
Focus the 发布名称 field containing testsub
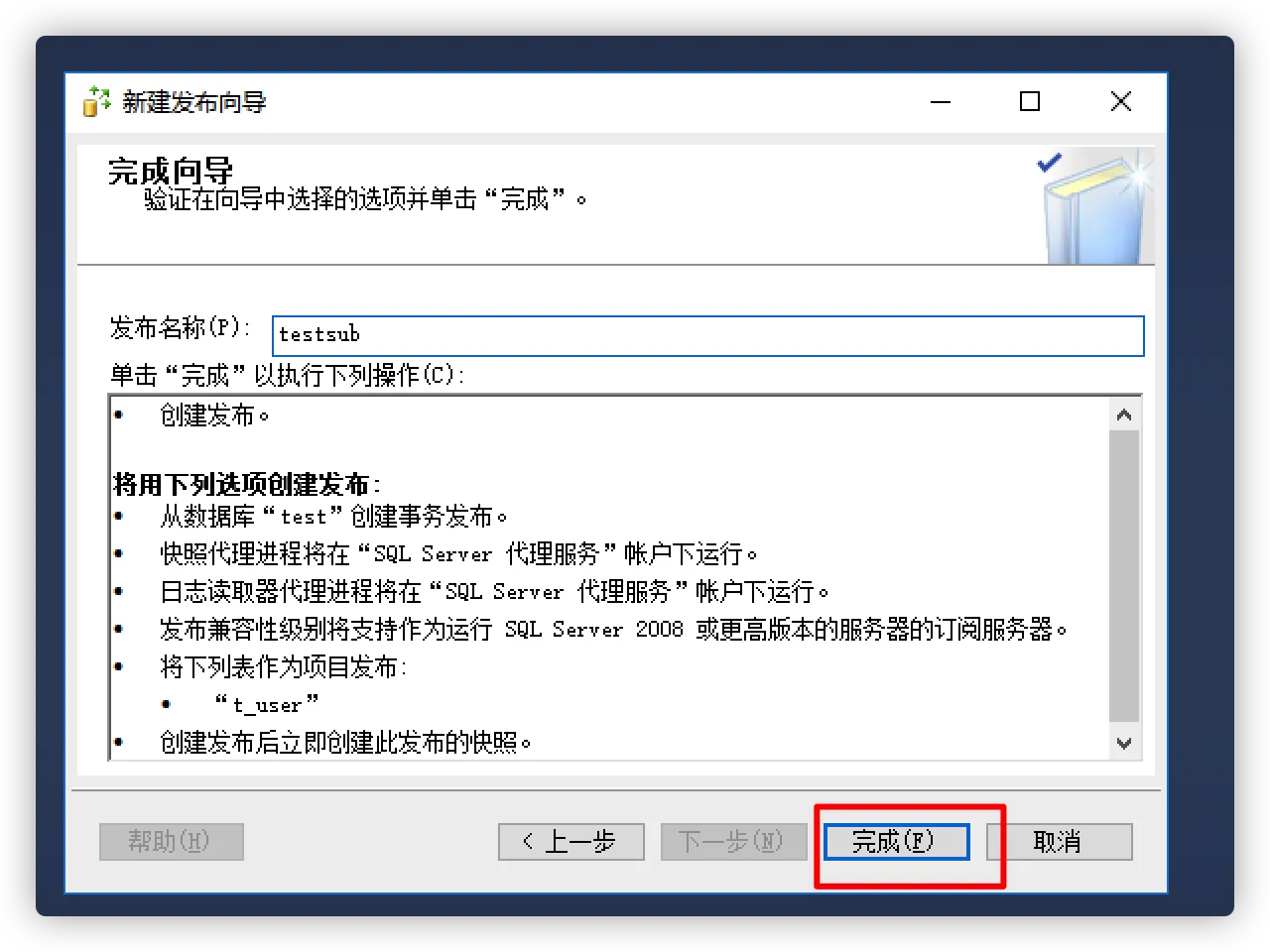[707, 335]
